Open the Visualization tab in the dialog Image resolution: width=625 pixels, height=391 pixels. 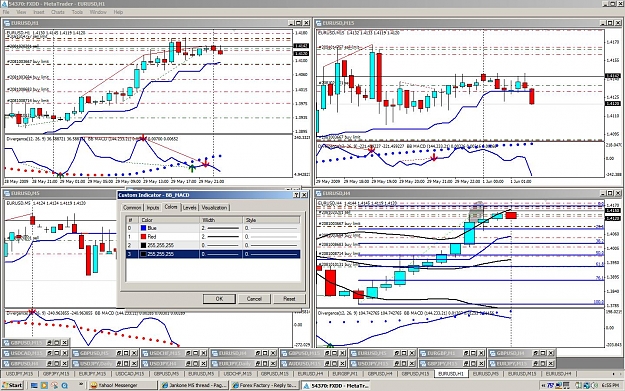coord(214,208)
